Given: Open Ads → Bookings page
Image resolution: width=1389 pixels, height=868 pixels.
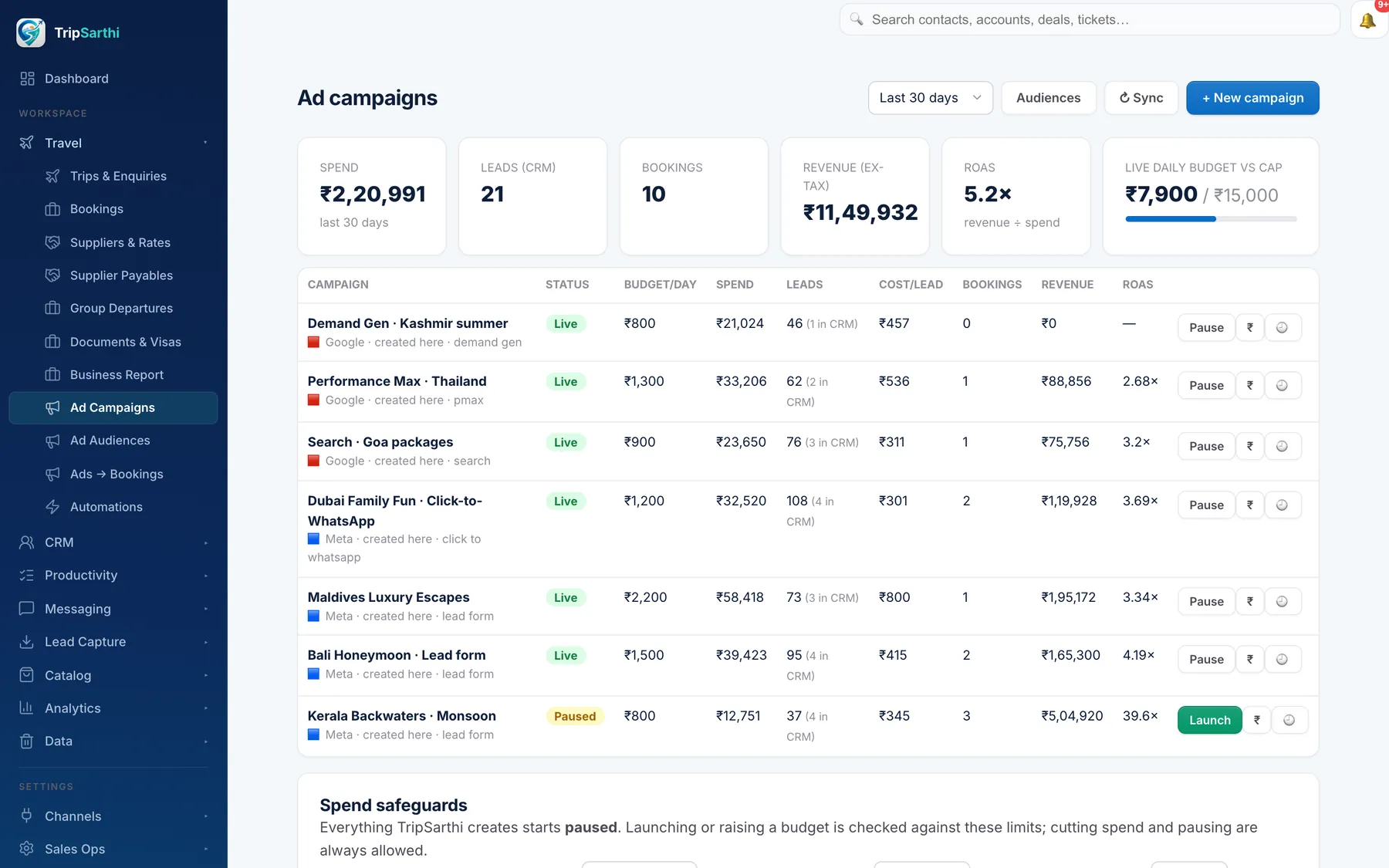Looking at the screenshot, I should [113, 474].
